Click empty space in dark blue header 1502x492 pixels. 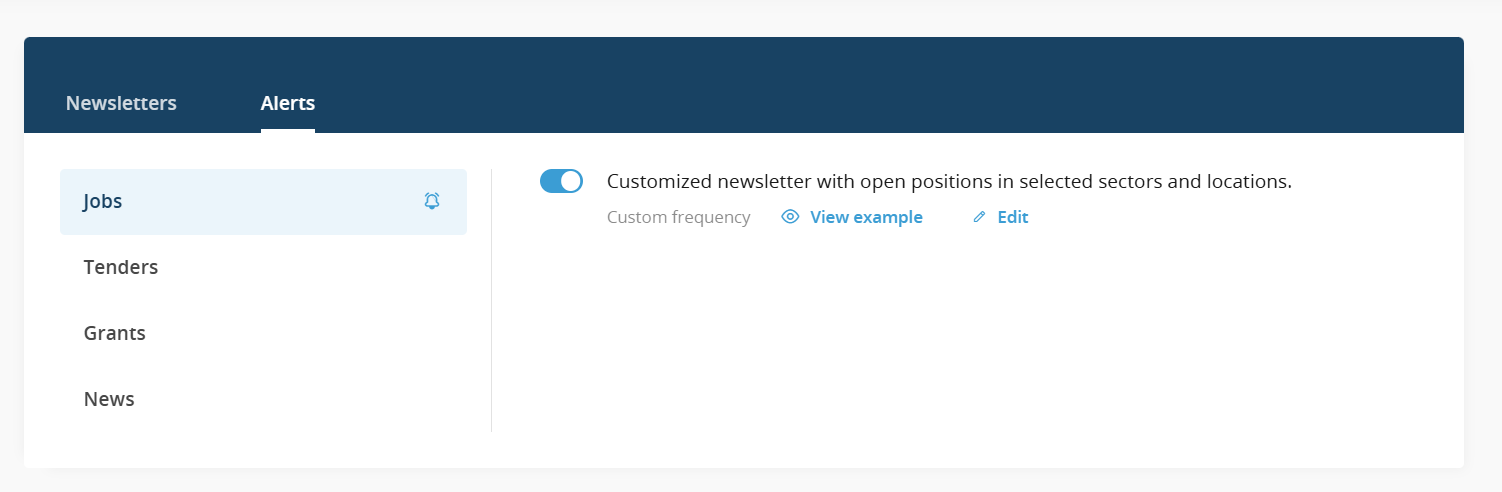(900, 85)
